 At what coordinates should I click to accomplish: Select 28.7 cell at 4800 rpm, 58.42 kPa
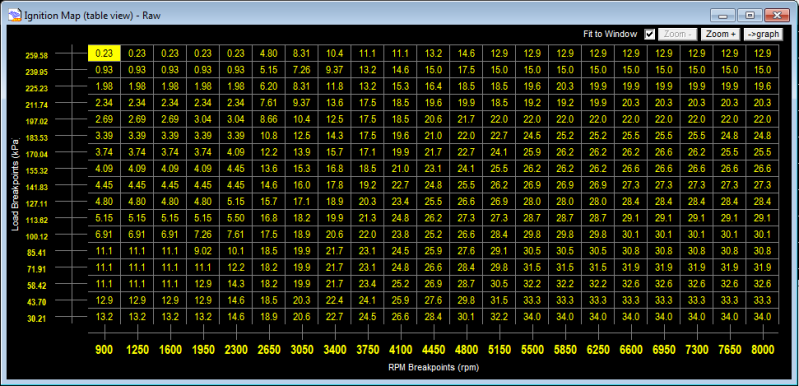(466, 284)
